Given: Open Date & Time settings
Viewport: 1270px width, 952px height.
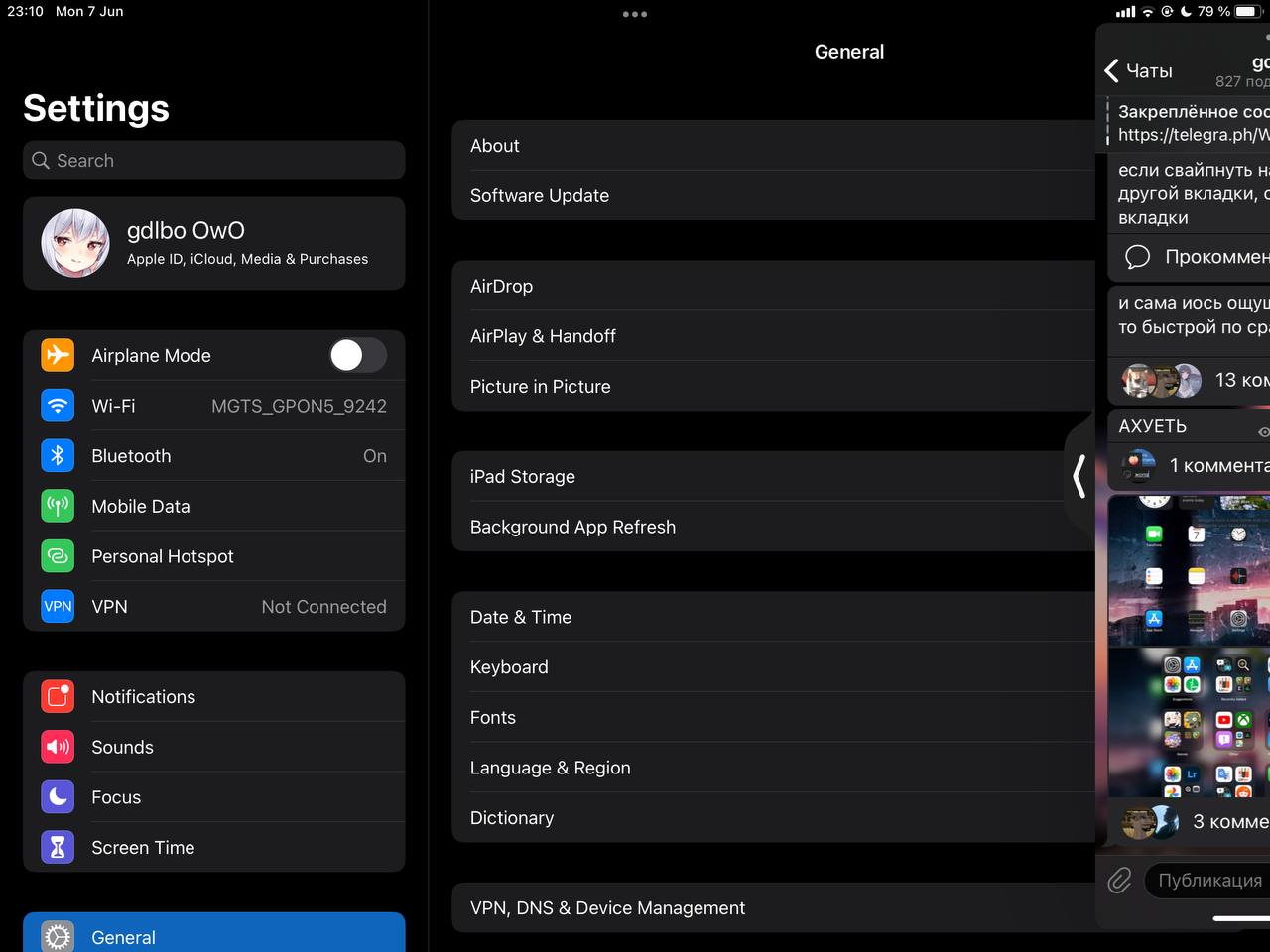Looking at the screenshot, I should pos(774,617).
